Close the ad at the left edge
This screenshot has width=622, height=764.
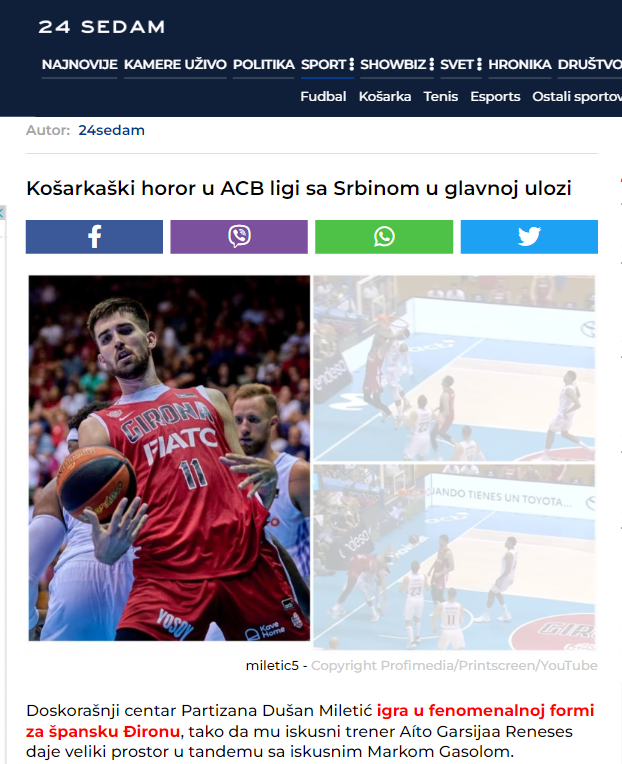tap(2, 212)
